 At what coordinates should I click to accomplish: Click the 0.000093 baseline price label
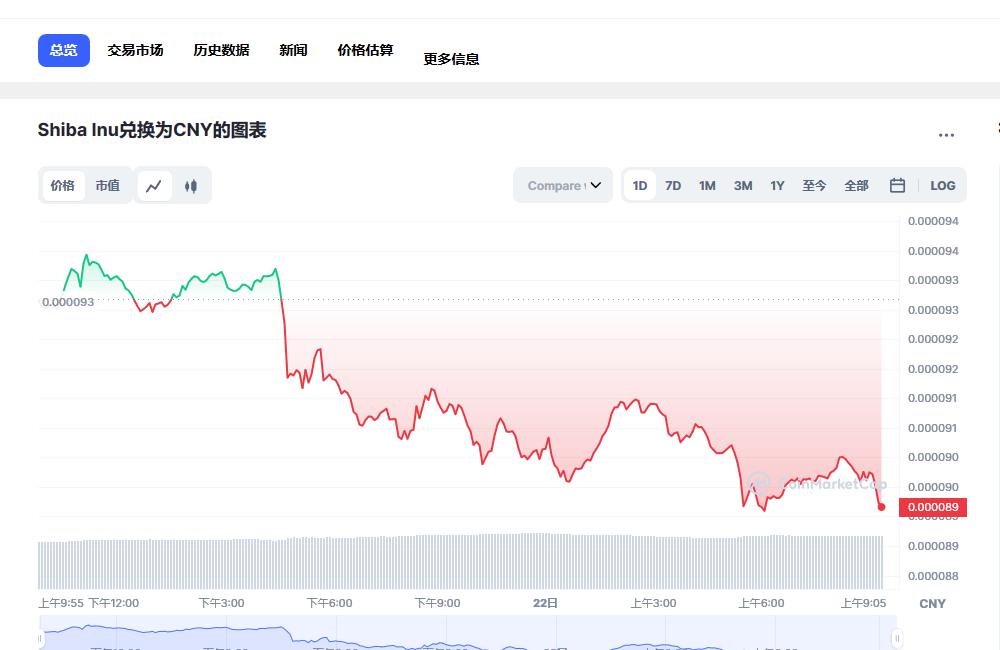pos(68,302)
